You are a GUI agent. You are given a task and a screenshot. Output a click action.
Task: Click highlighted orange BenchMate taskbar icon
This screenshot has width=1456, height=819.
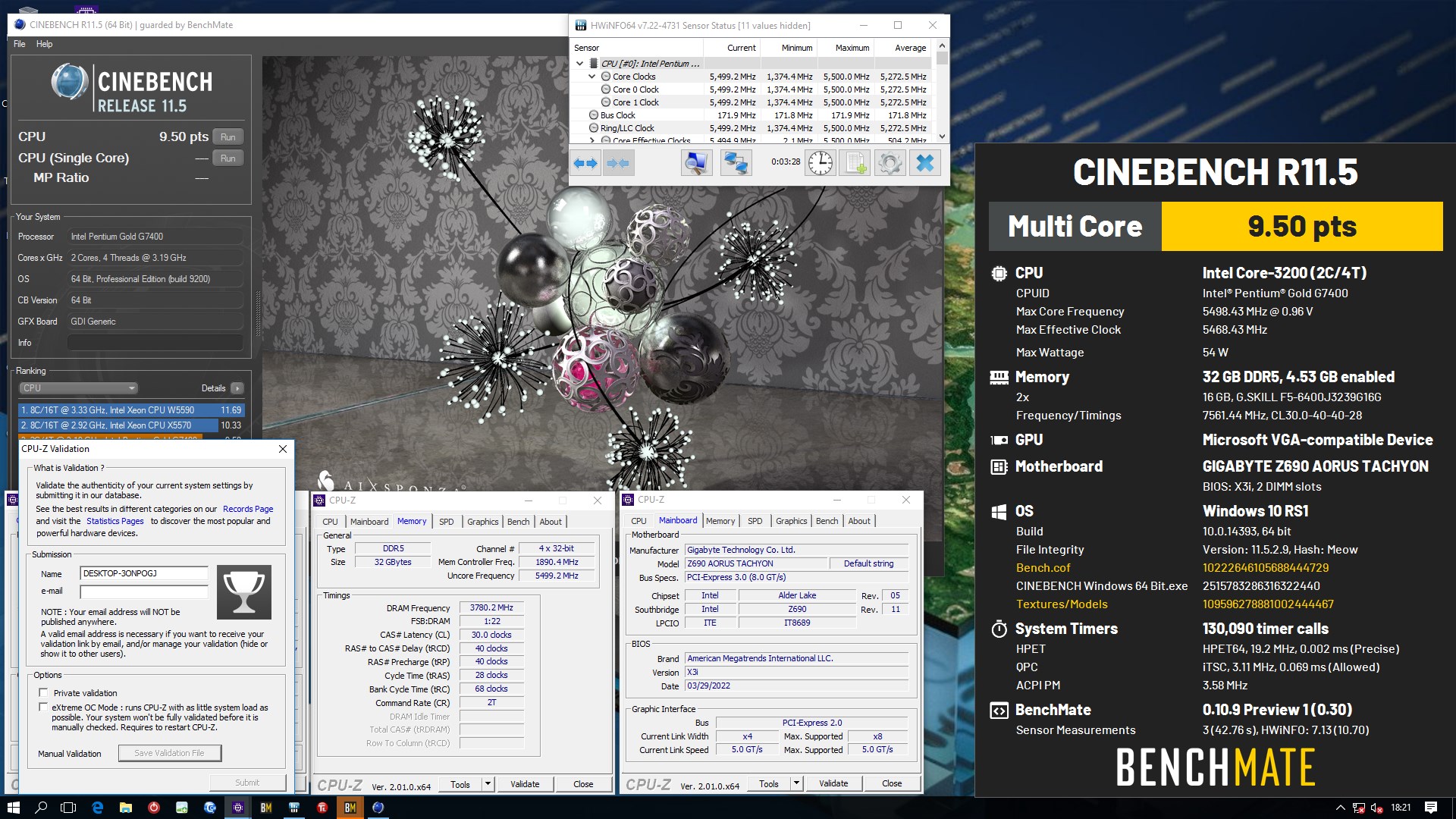[x=350, y=808]
